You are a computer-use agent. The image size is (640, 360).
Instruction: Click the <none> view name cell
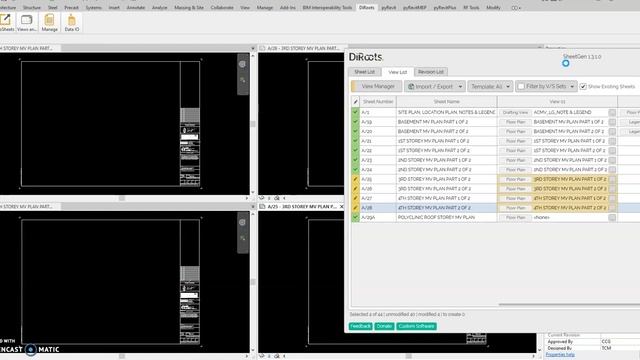tap(570, 218)
